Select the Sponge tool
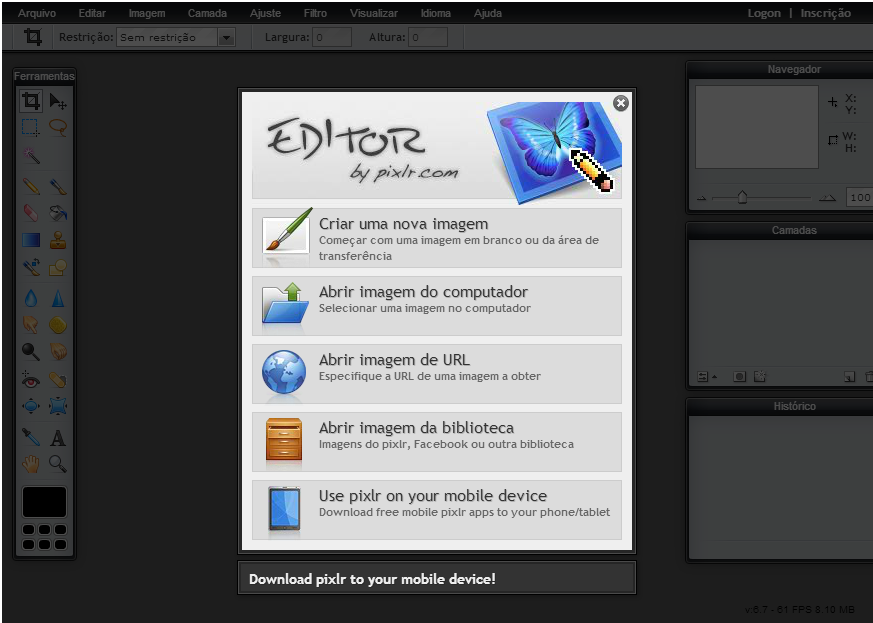 [x=58, y=324]
